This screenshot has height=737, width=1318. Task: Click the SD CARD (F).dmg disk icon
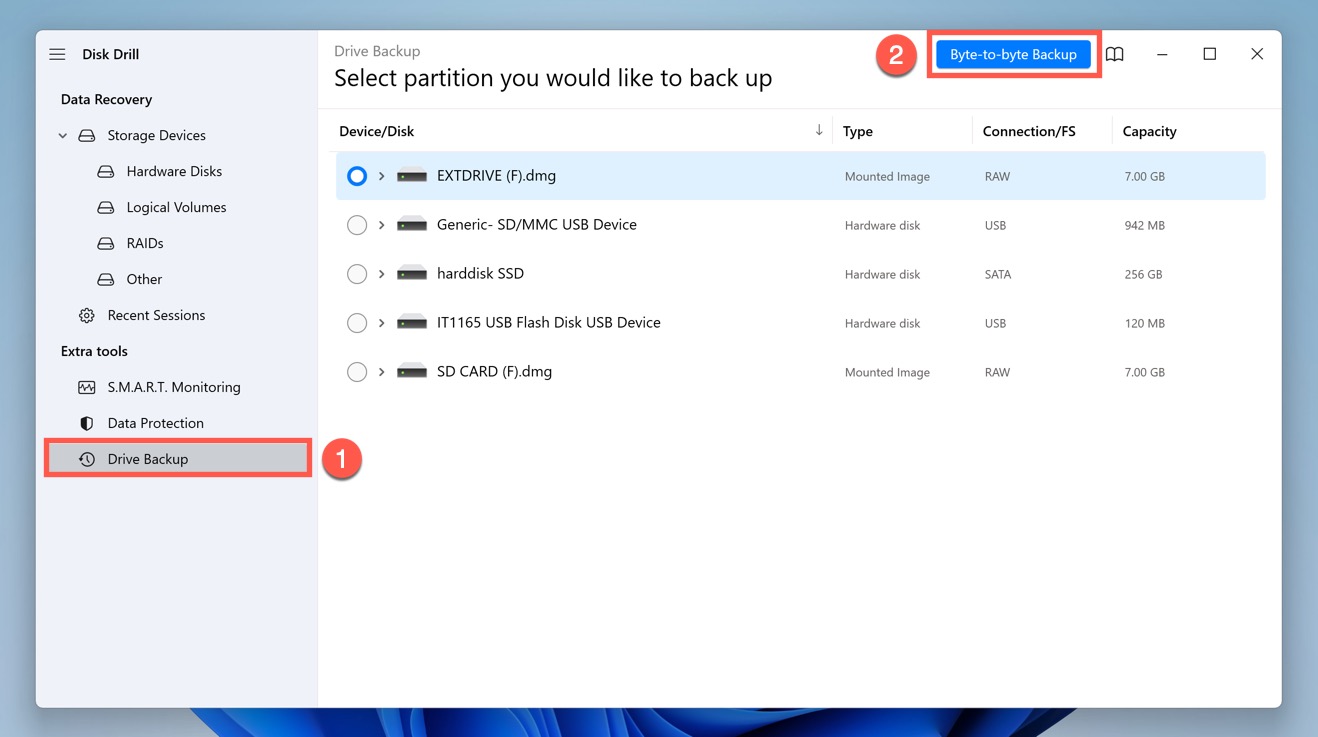(412, 372)
